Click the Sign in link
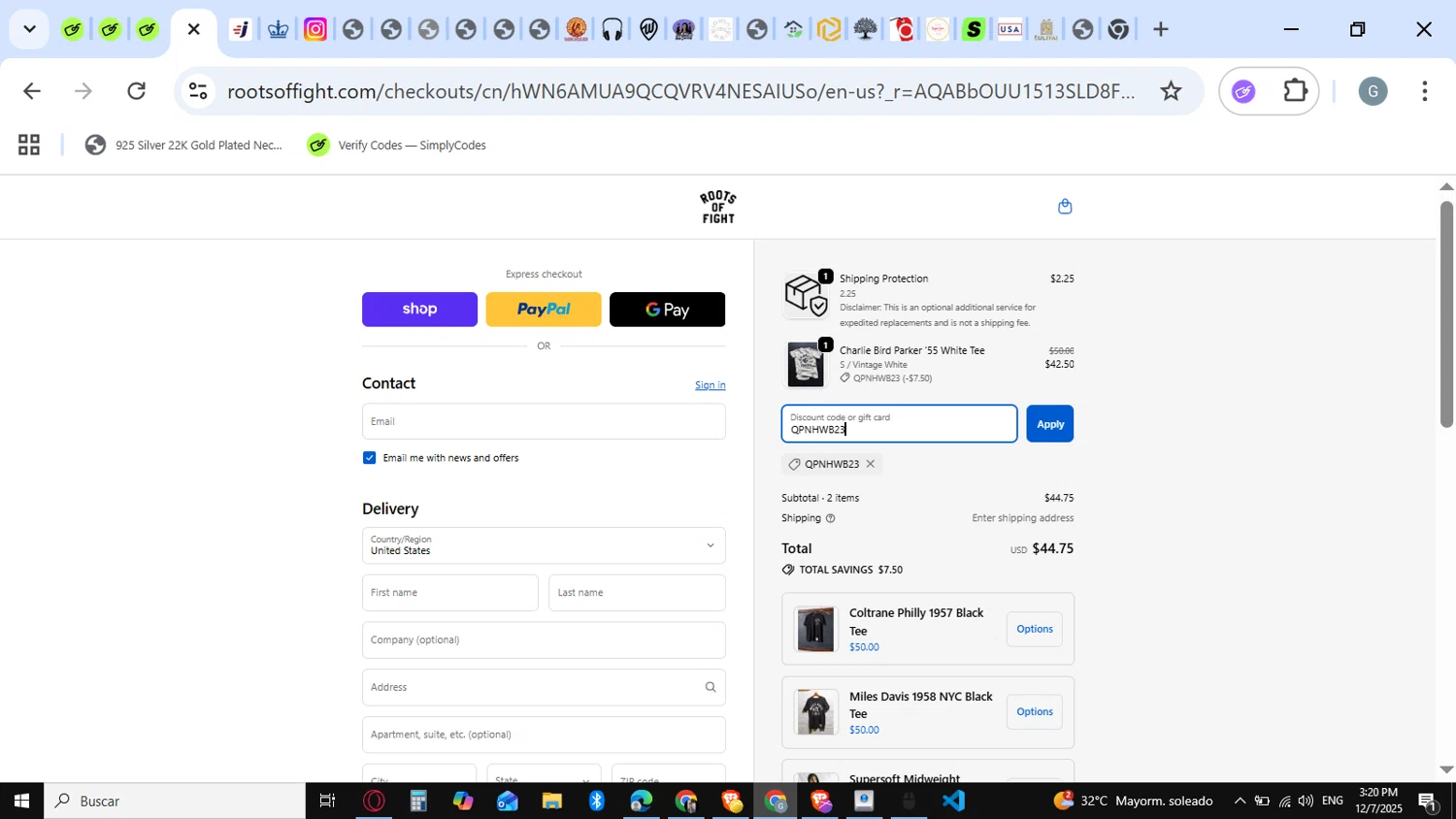 pyautogui.click(x=711, y=385)
